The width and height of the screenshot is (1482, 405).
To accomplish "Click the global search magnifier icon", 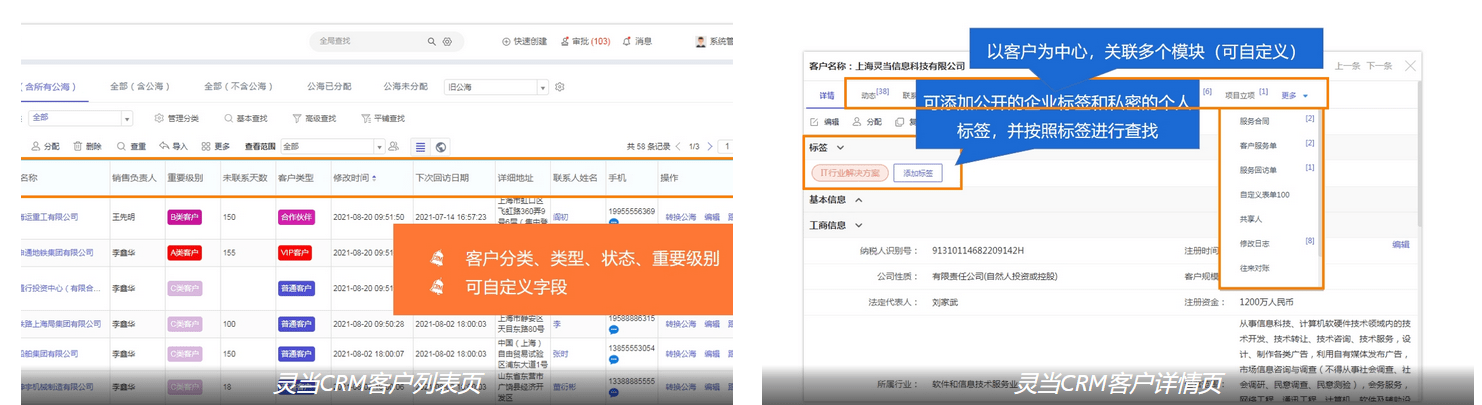I will [x=432, y=42].
